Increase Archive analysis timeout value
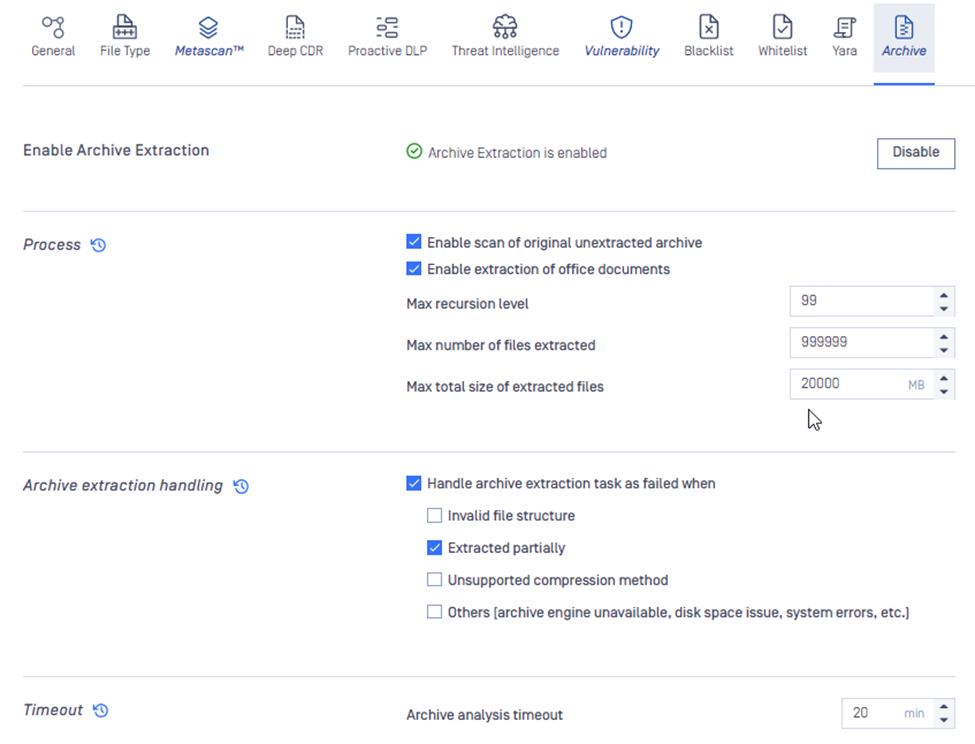The image size is (975, 744). [x=944, y=707]
